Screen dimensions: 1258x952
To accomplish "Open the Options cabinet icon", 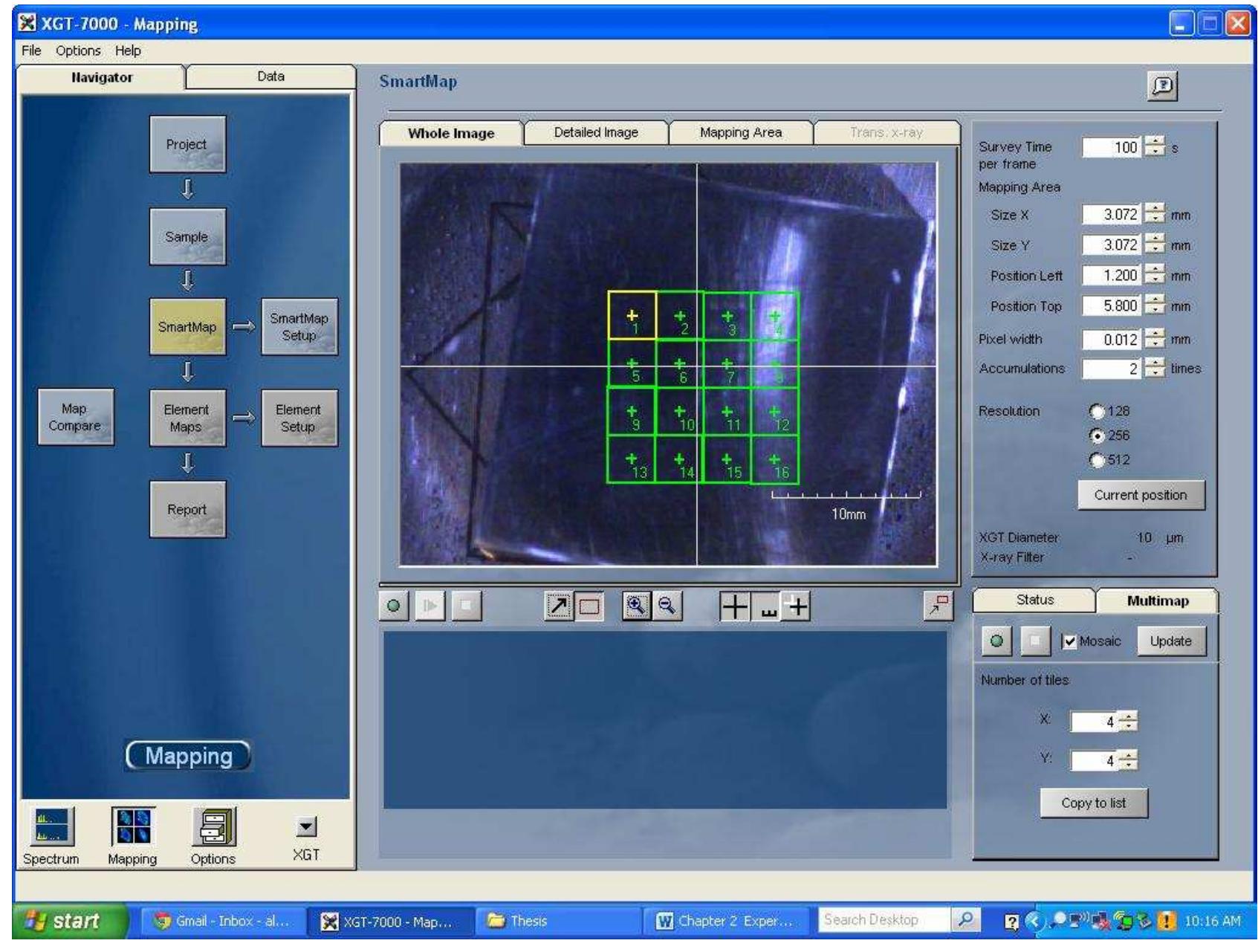I will [x=214, y=826].
